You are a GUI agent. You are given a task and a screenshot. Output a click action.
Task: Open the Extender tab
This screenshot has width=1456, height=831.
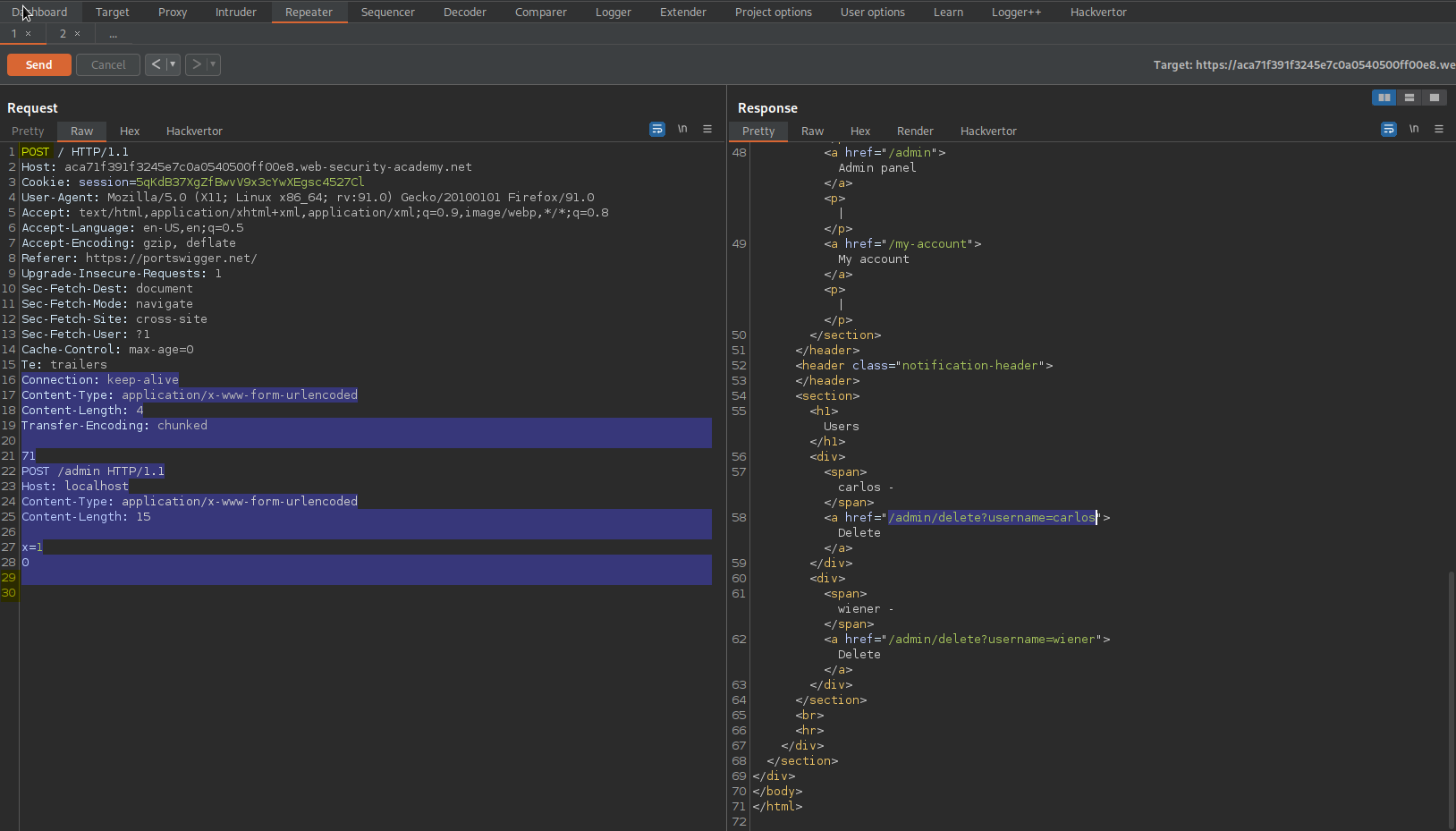pos(683,13)
